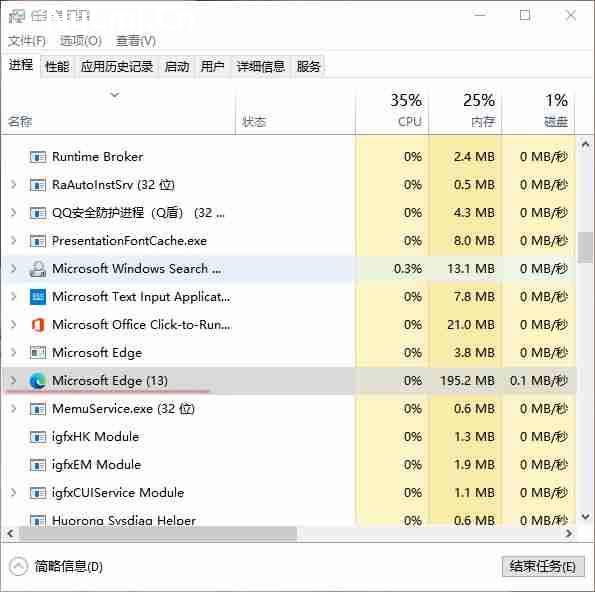The width and height of the screenshot is (595, 592).
Task: Click the igfxHK Module process icon
Action: [x=38, y=437]
